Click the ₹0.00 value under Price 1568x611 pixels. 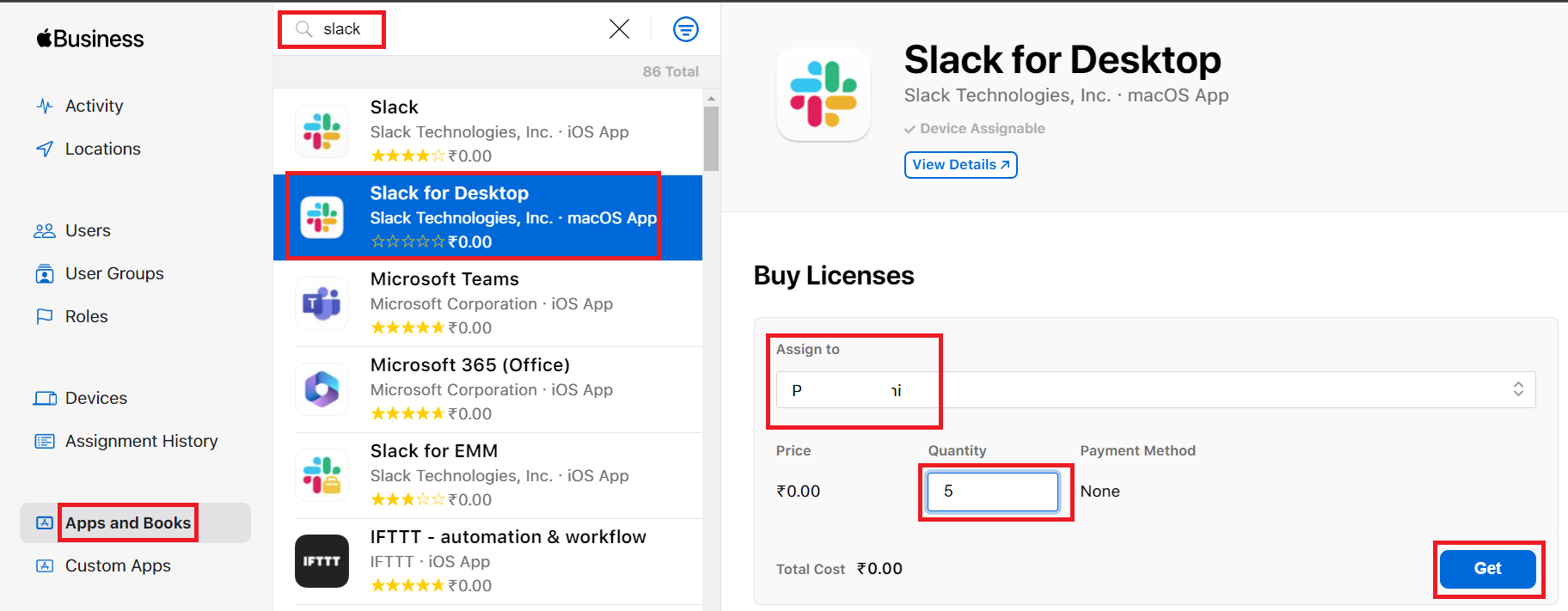(798, 492)
